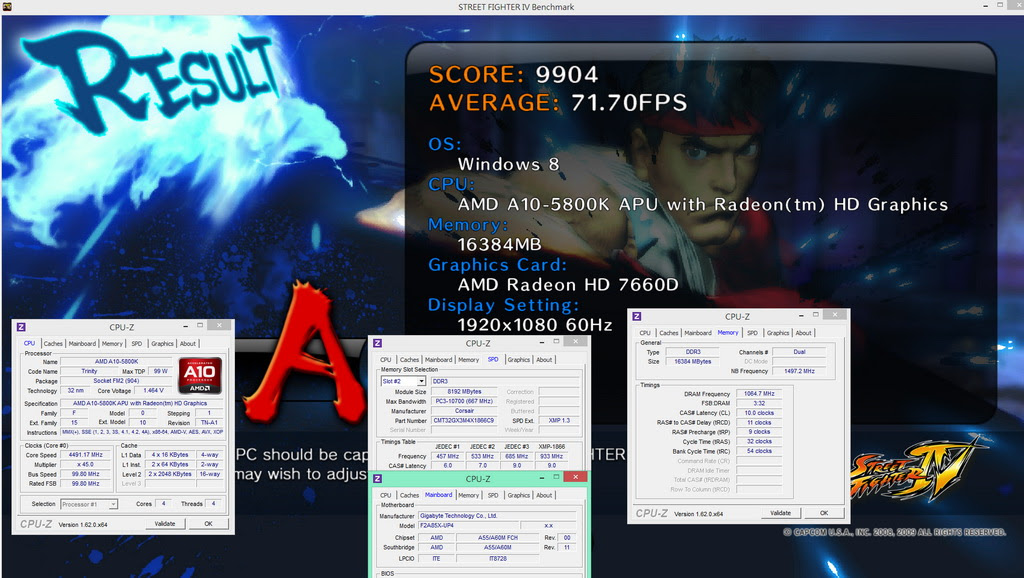Image resolution: width=1024 pixels, height=578 pixels.
Task: Switch to Memory tab in the green Mainboard window
Action: coord(468,495)
